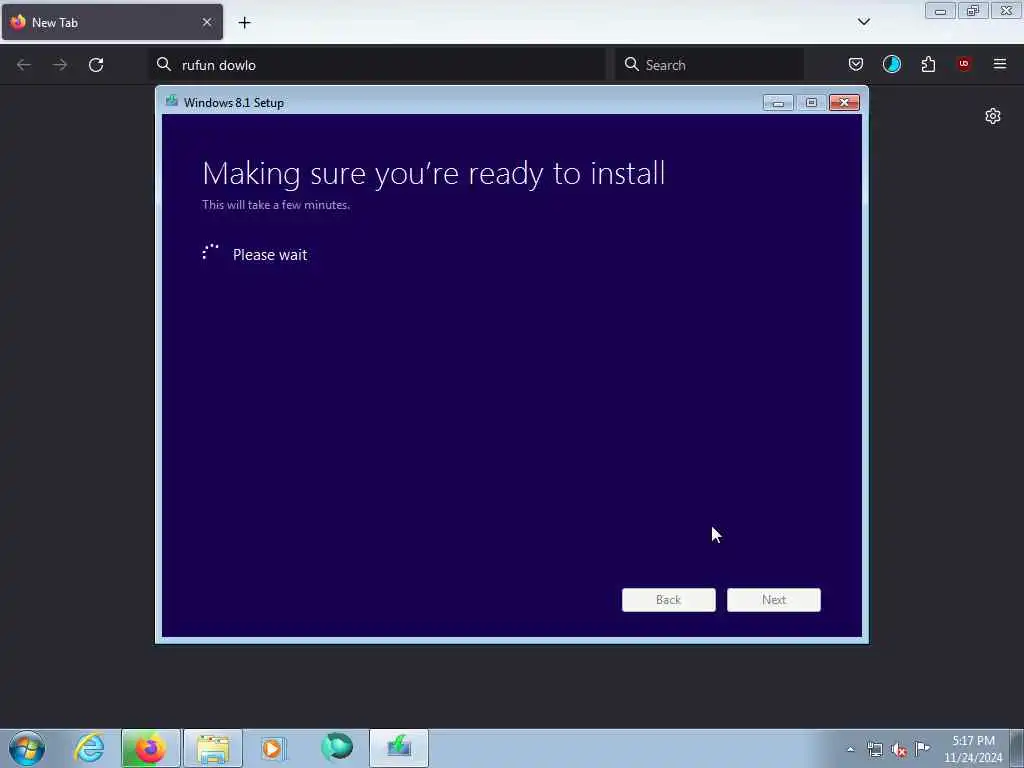1024x768 pixels.
Task: Open Firefox Pocket save icon
Action: (856, 64)
